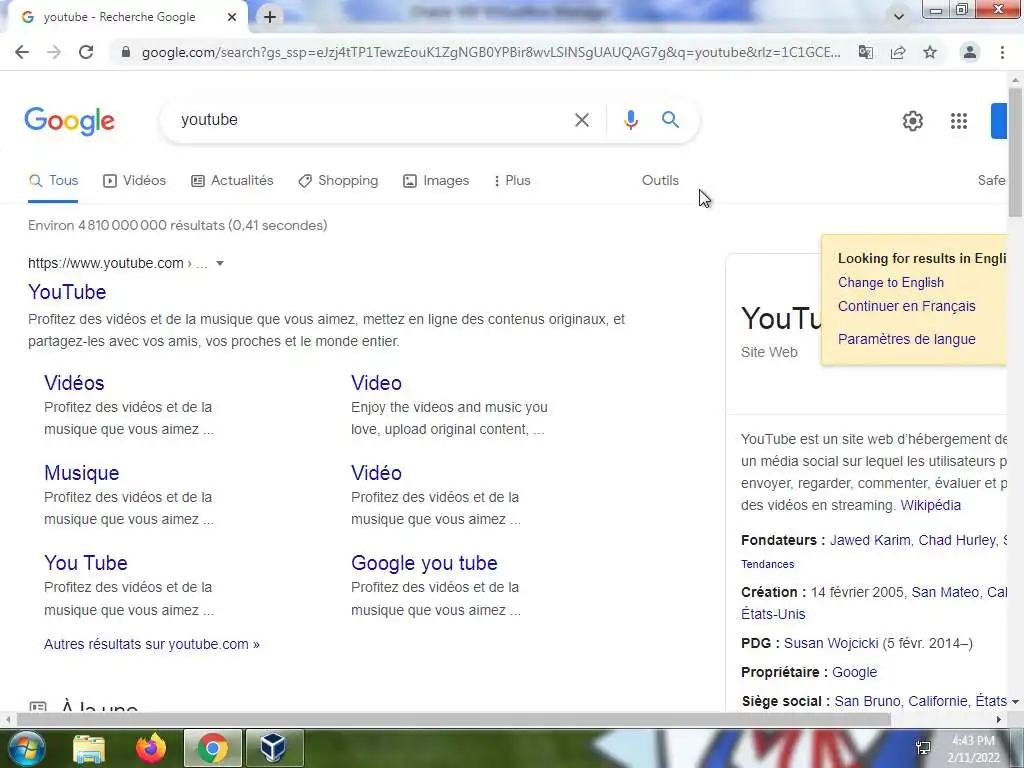Expand tab search chevron in title bar
Viewport: 1024px width, 768px height.
899,17
